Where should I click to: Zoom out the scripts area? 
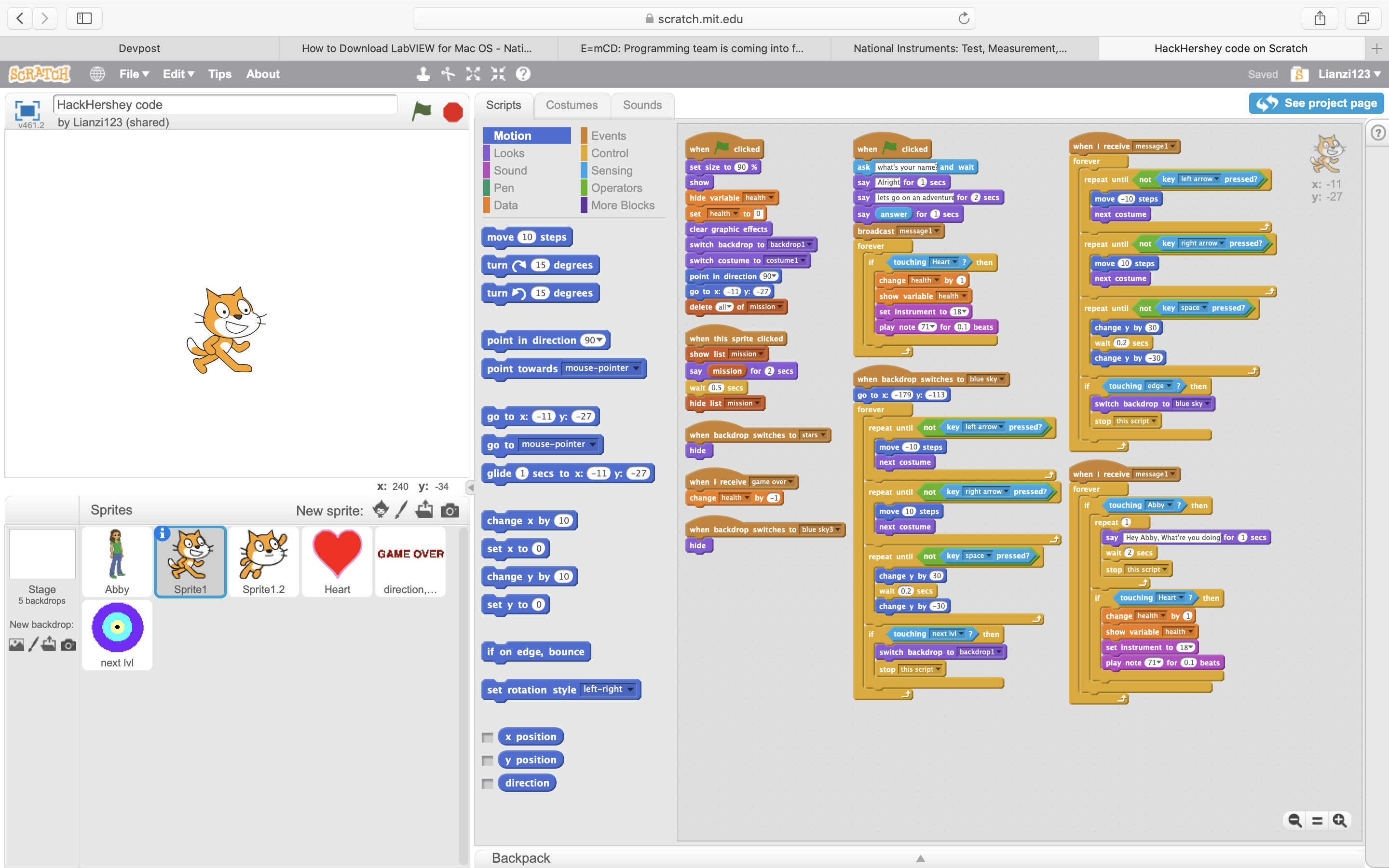[1295, 820]
